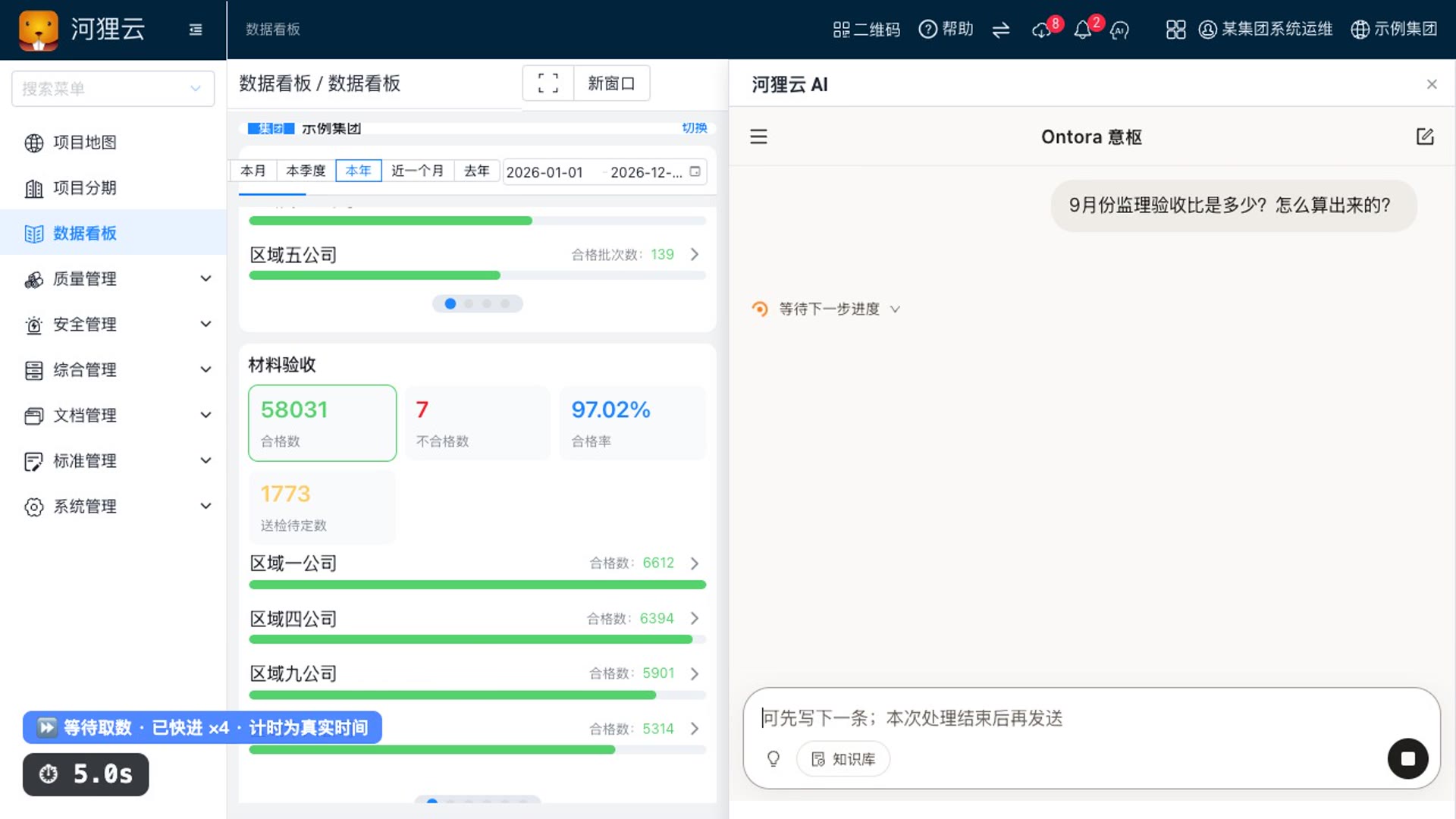Viewport: 1456px width, 819px height.
Task: Collapse the sidebar with the menu fold icon
Action: pyautogui.click(x=196, y=30)
